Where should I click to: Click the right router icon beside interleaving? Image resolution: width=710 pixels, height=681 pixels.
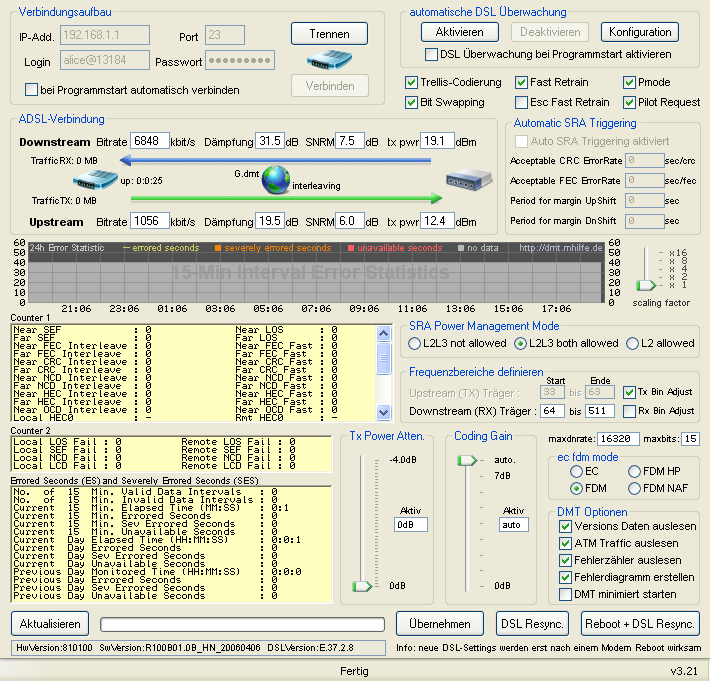click(x=467, y=181)
